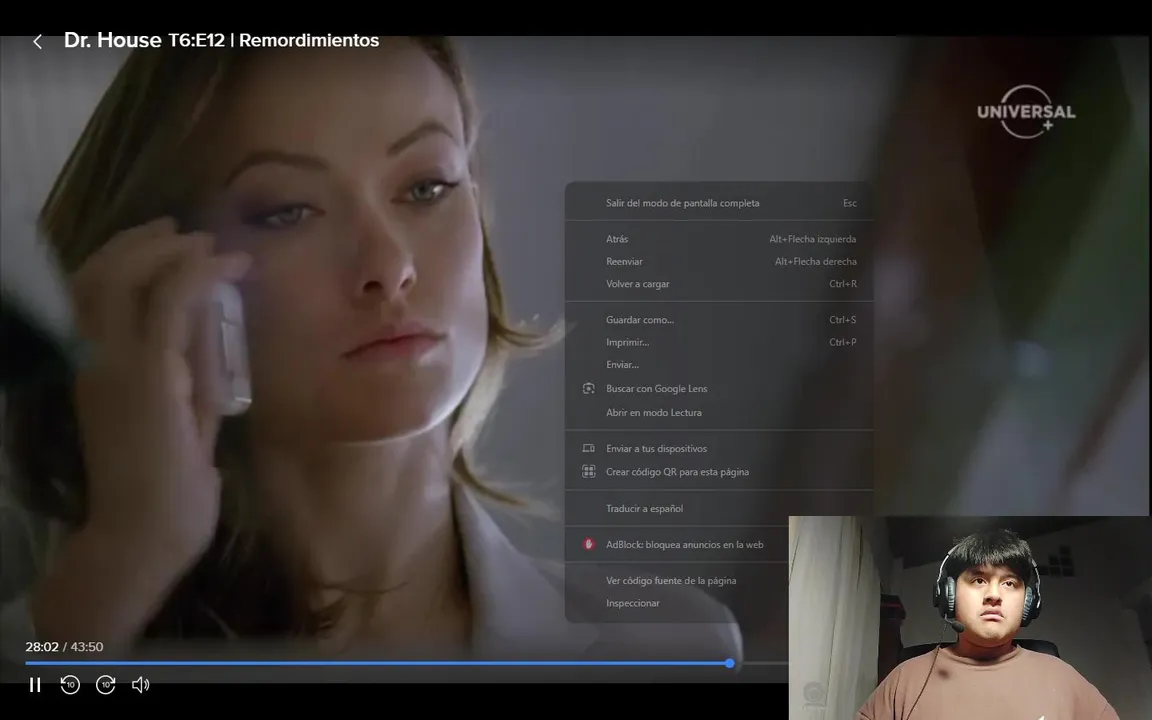Choose Atrás in the context menu
The width and height of the screenshot is (1152, 720).
(719, 239)
